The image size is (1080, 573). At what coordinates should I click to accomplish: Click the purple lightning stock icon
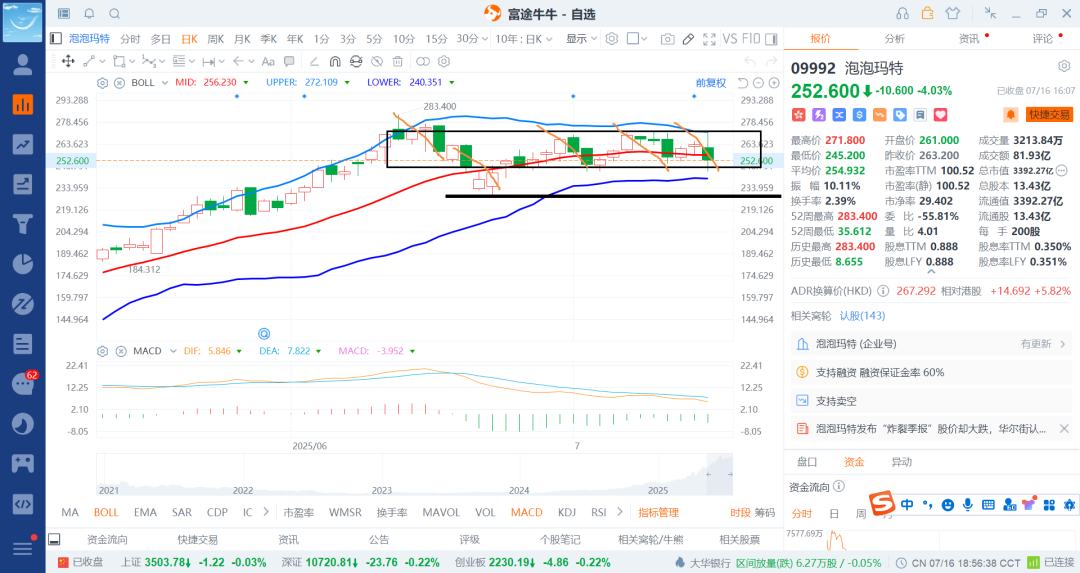[x=818, y=115]
